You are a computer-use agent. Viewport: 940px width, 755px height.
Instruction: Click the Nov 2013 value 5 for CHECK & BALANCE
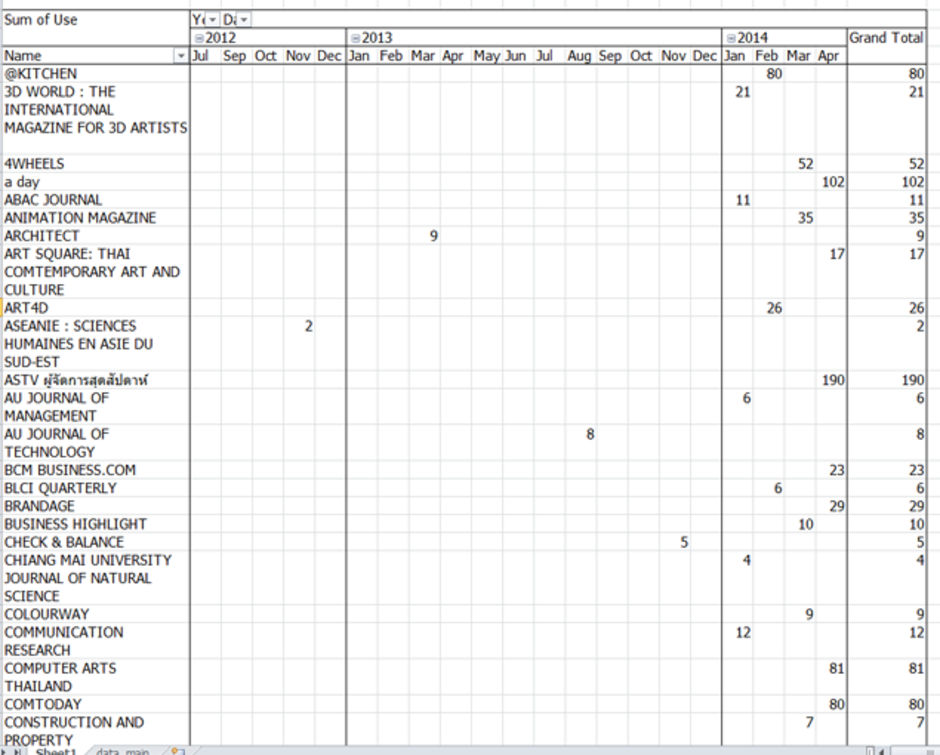coord(684,542)
